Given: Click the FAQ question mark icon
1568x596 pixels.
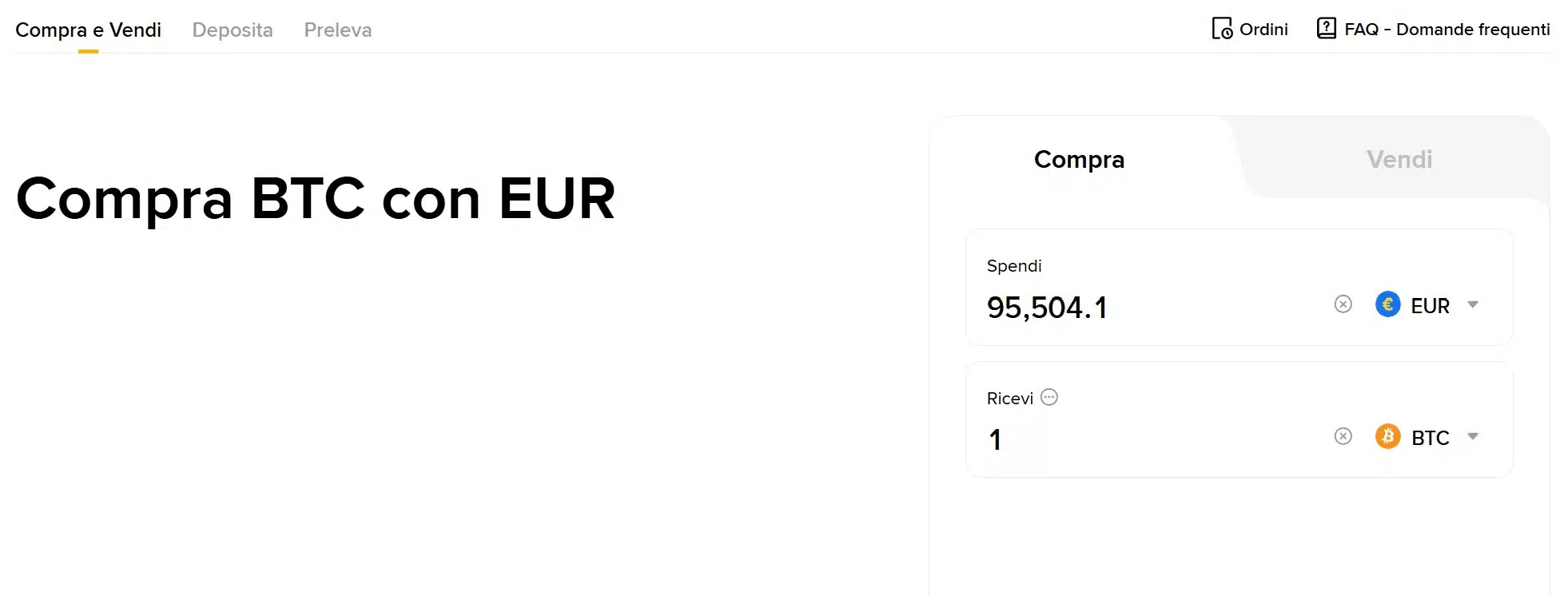Looking at the screenshot, I should pyautogui.click(x=1327, y=27).
